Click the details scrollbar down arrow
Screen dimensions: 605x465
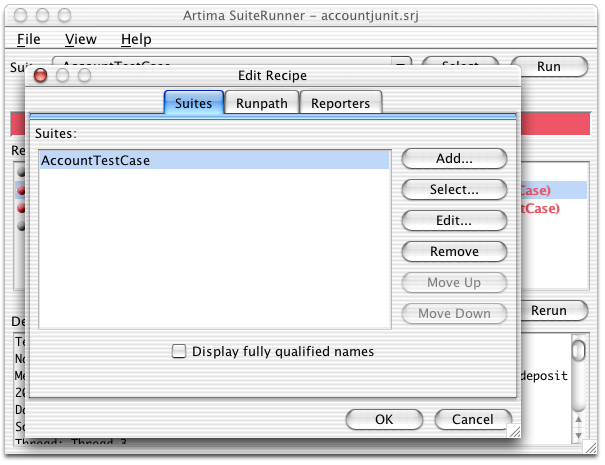pos(578,435)
